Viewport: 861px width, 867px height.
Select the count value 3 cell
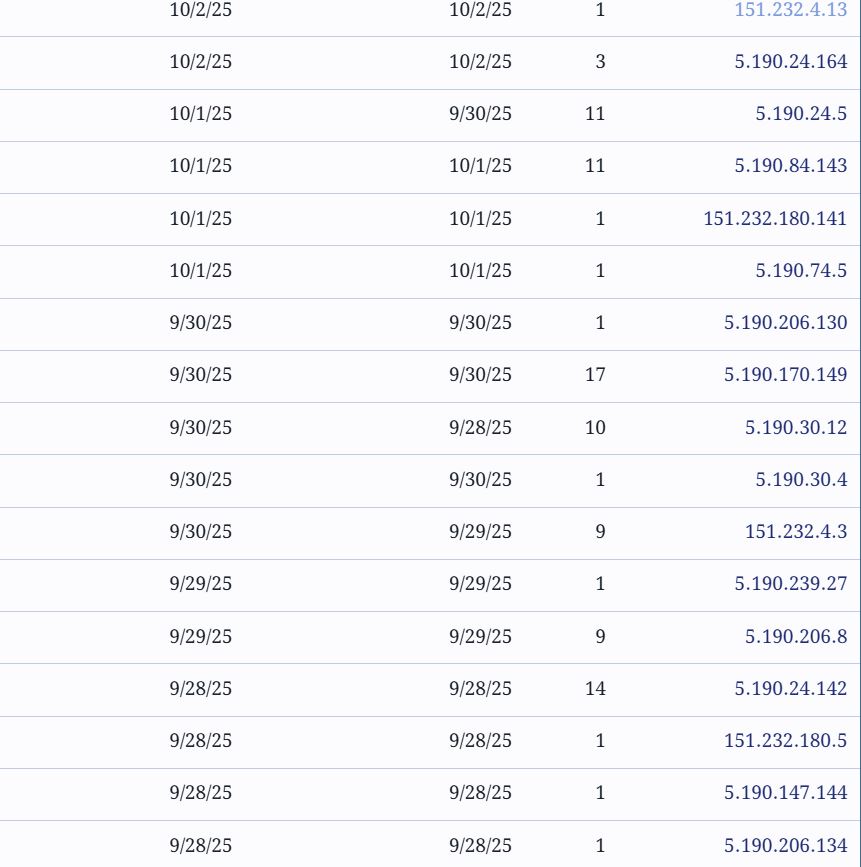coord(600,62)
